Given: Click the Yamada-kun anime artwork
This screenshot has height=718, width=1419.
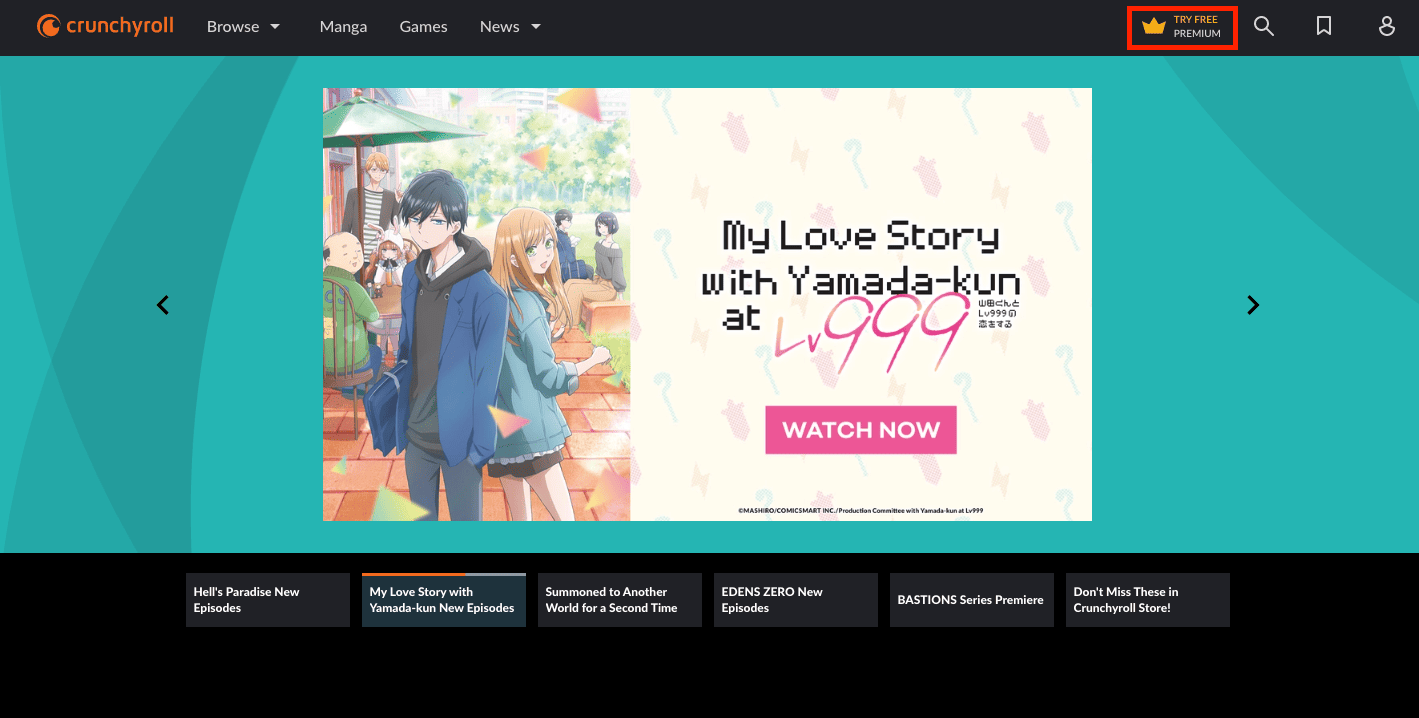Looking at the screenshot, I should click(x=476, y=304).
